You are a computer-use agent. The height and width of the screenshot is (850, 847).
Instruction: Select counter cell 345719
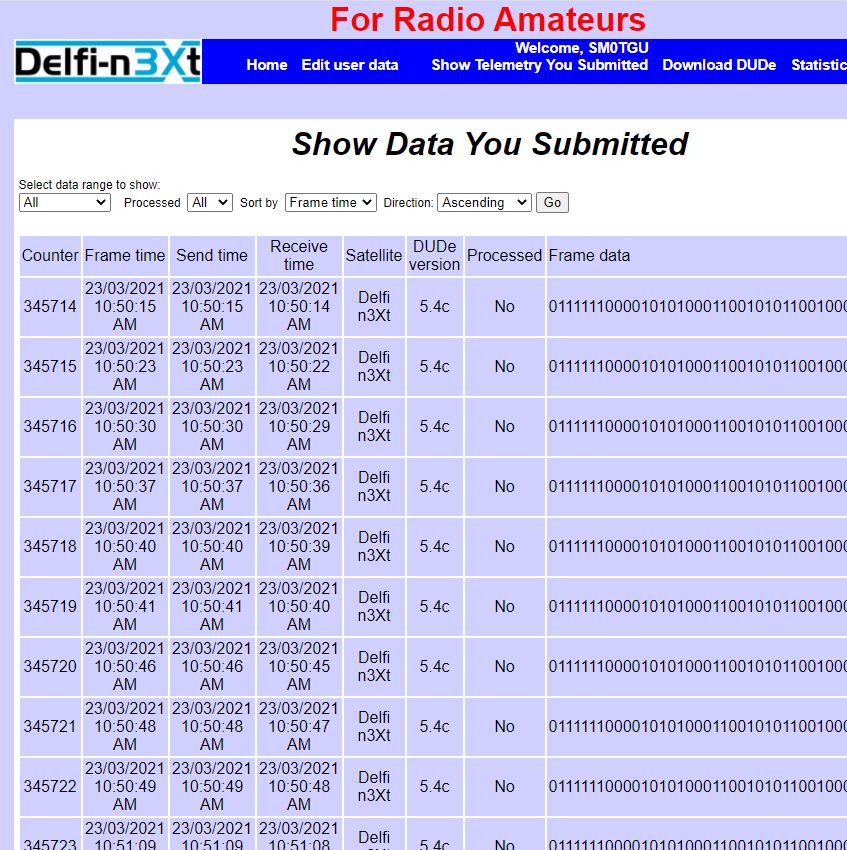point(50,607)
